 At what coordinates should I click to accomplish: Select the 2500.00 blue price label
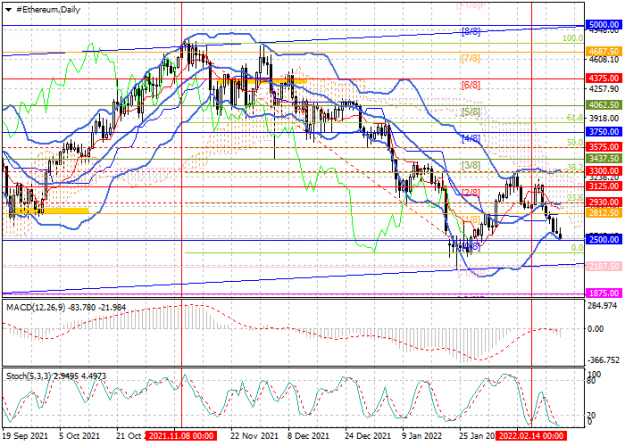pos(603,240)
